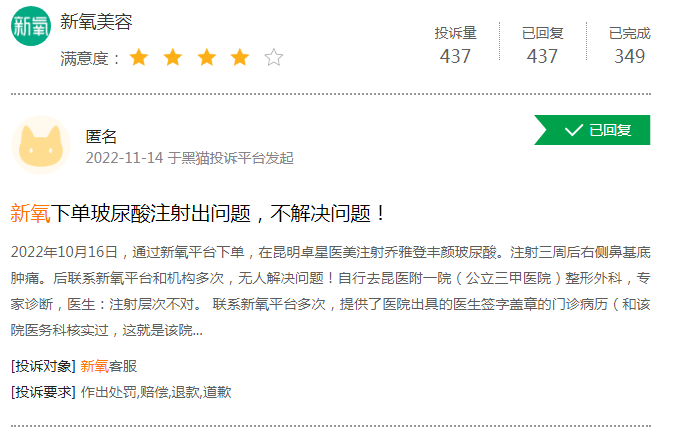Open the 新氧美容 merchant name
This screenshot has width=674, height=434.
(96, 21)
